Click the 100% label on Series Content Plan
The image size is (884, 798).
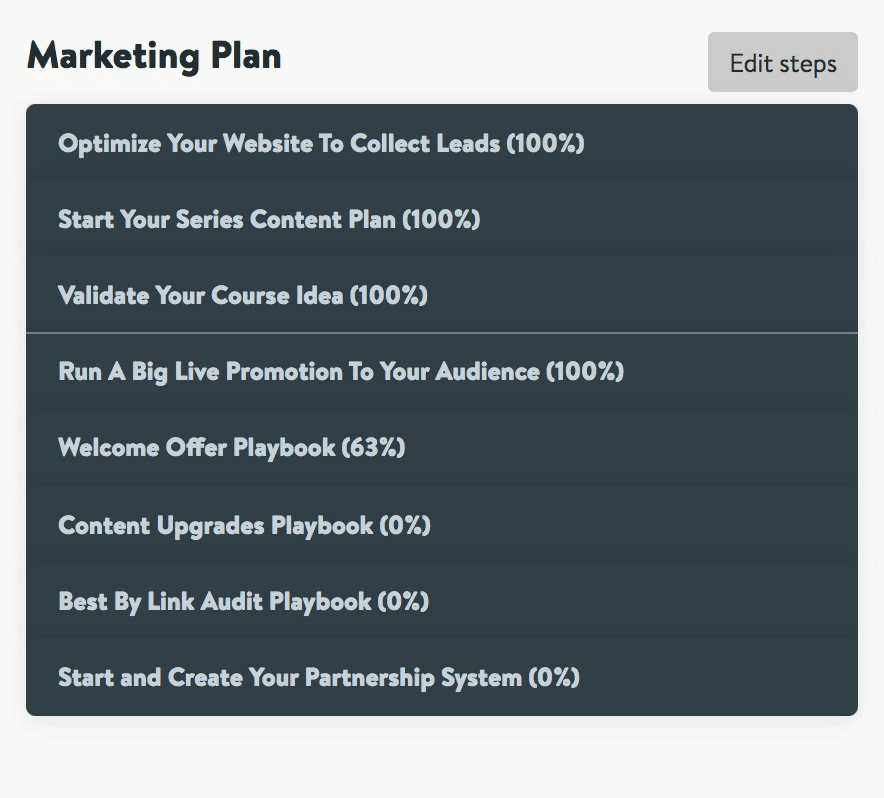(441, 219)
